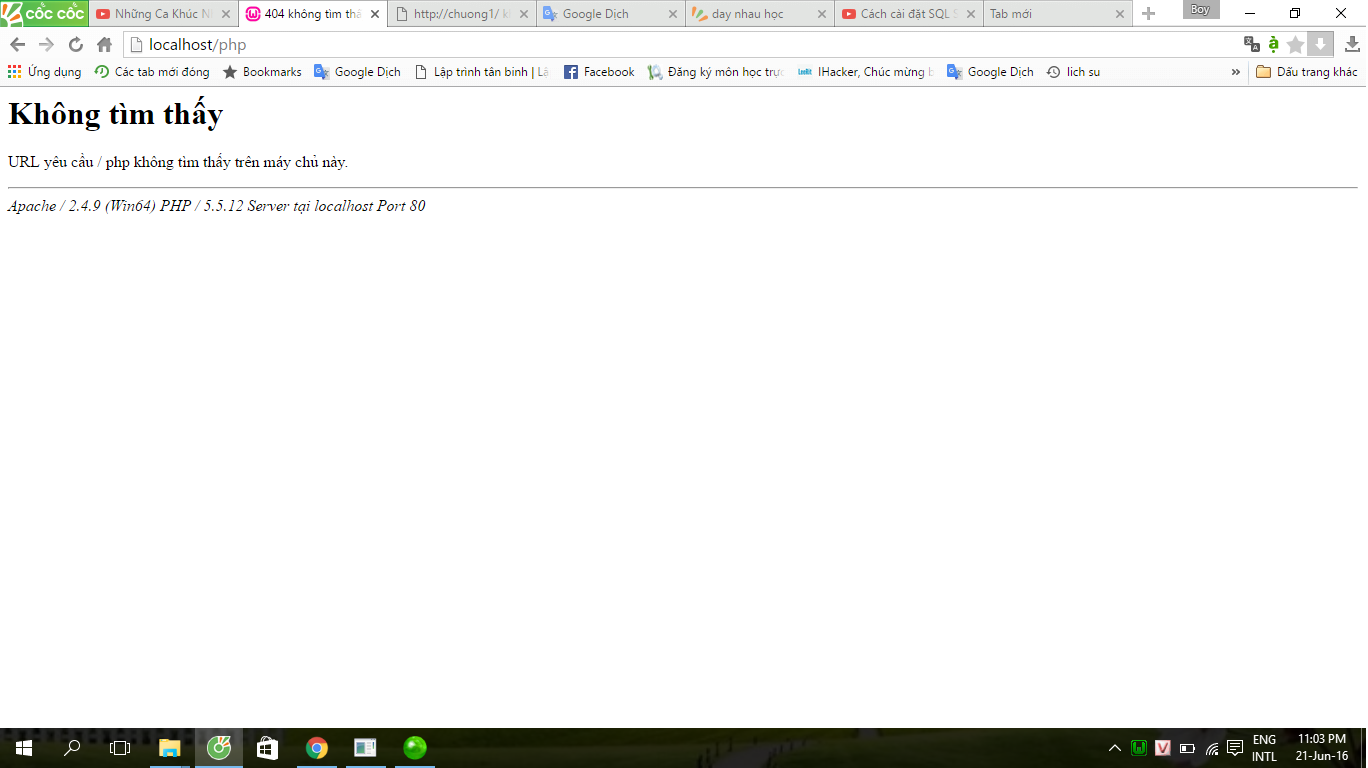Image resolution: width=1368 pixels, height=768 pixels.
Task: Expand hidden bookmarks with double chevron
Action: [x=1235, y=72]
